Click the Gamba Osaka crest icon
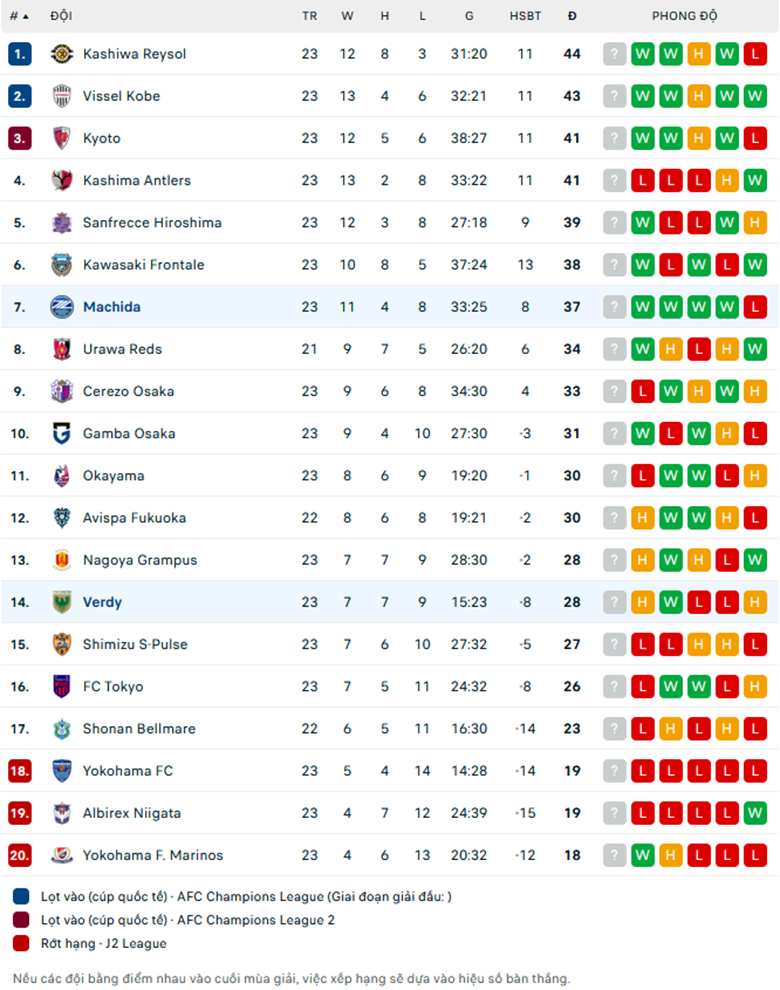This screenshot has height=990, width=780. click(61, 434)
